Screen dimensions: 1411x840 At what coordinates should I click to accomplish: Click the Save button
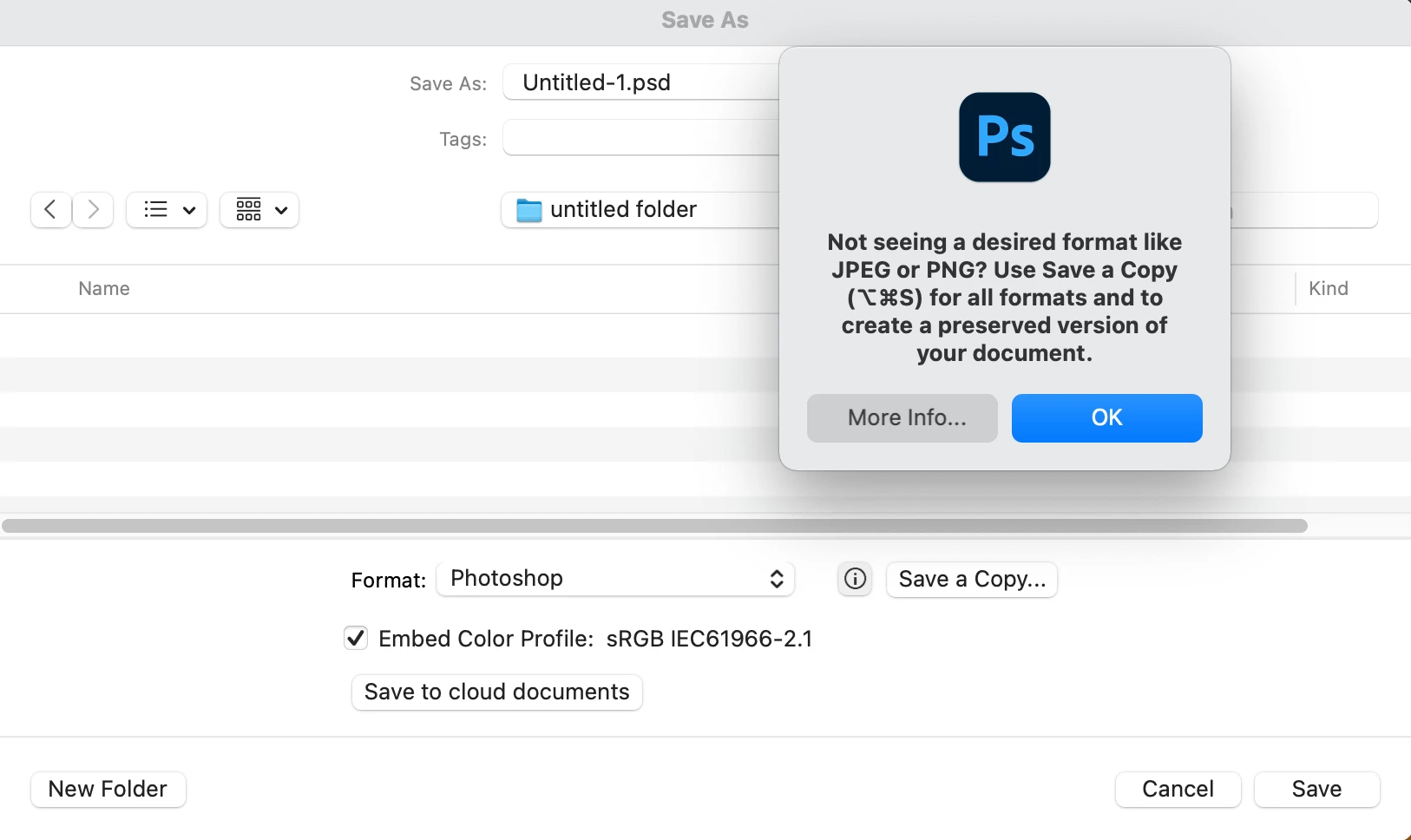pyautogui.click(x=1317, y=790)
